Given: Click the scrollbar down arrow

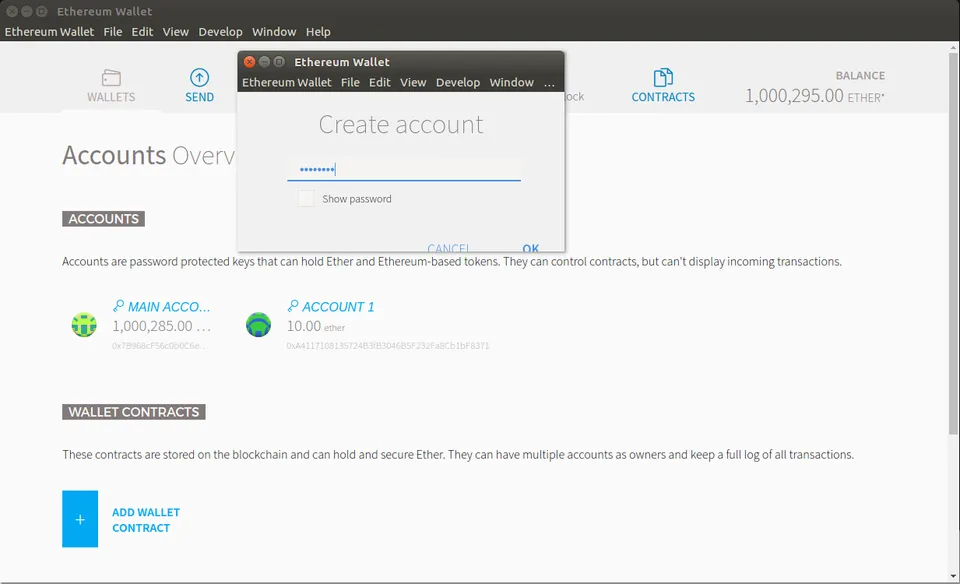Looking at the screenshot, I should pyautogui.click(x=953, y=576).
